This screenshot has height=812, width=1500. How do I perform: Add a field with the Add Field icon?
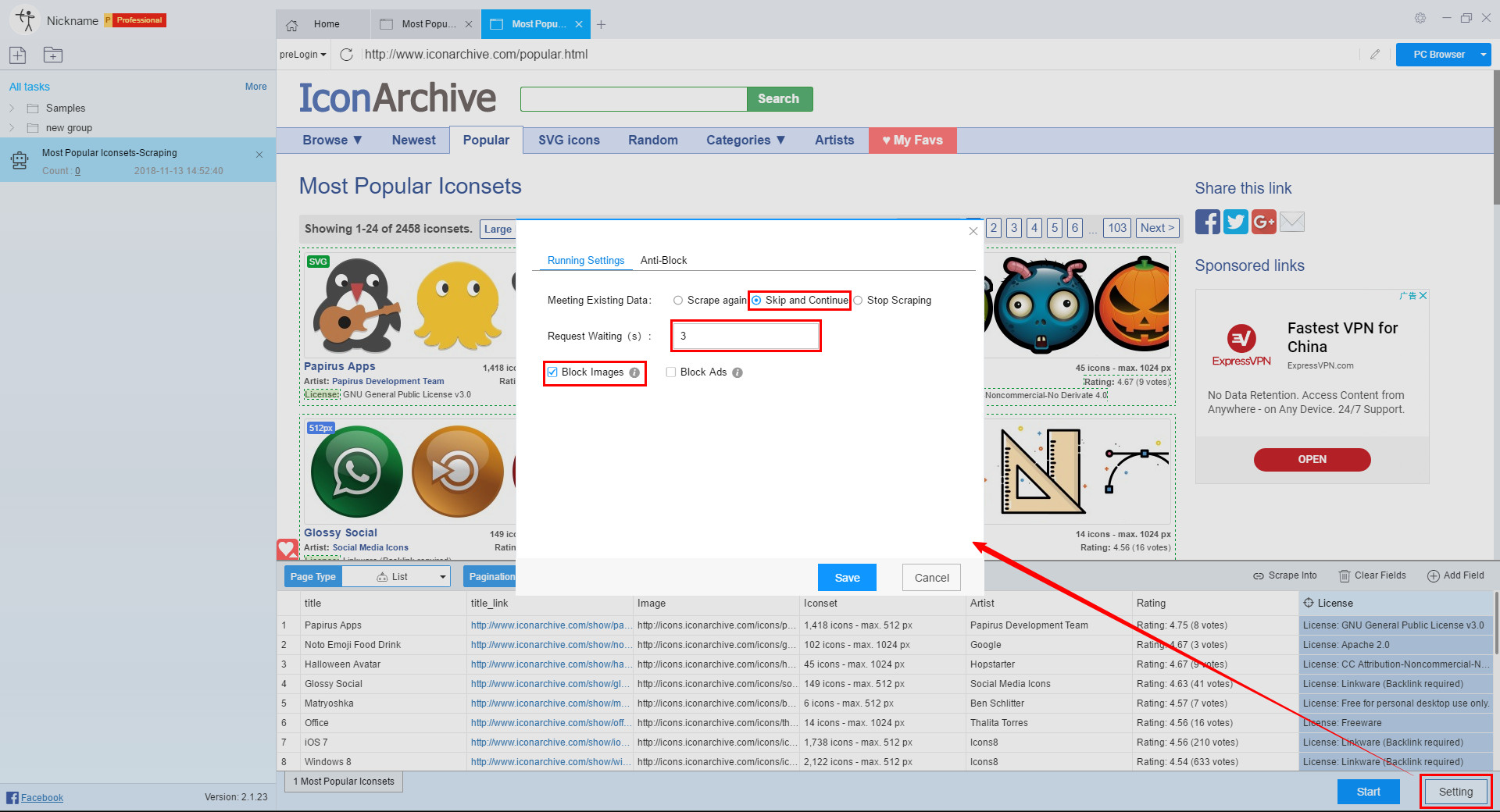tap(1434, 575)
